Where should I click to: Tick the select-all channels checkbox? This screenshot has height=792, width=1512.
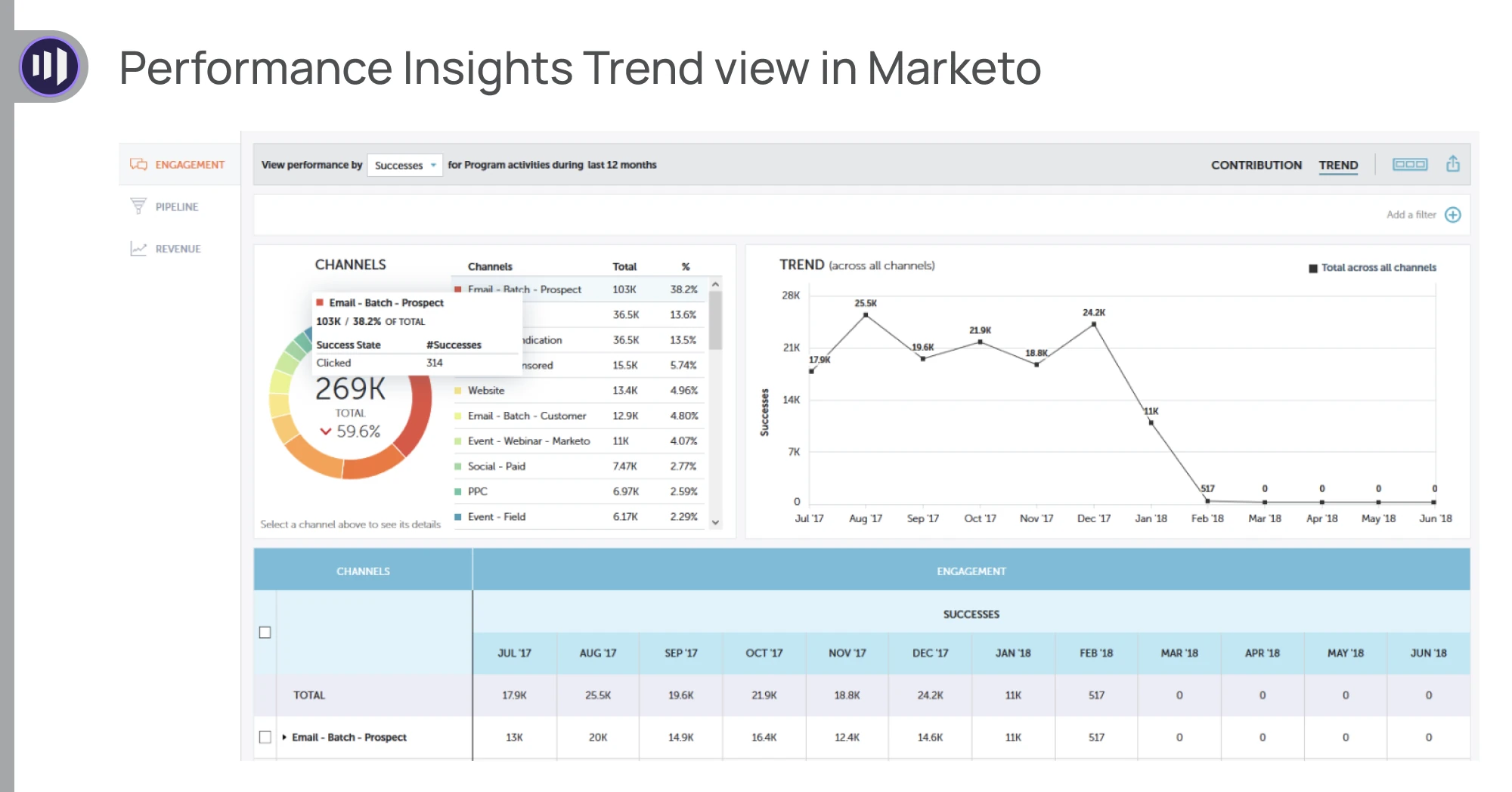[265, 632]
